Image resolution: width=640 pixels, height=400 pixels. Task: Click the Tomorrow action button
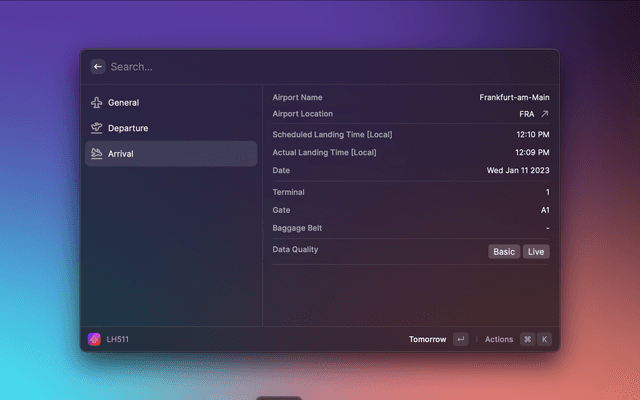click(x=427, y=339)
